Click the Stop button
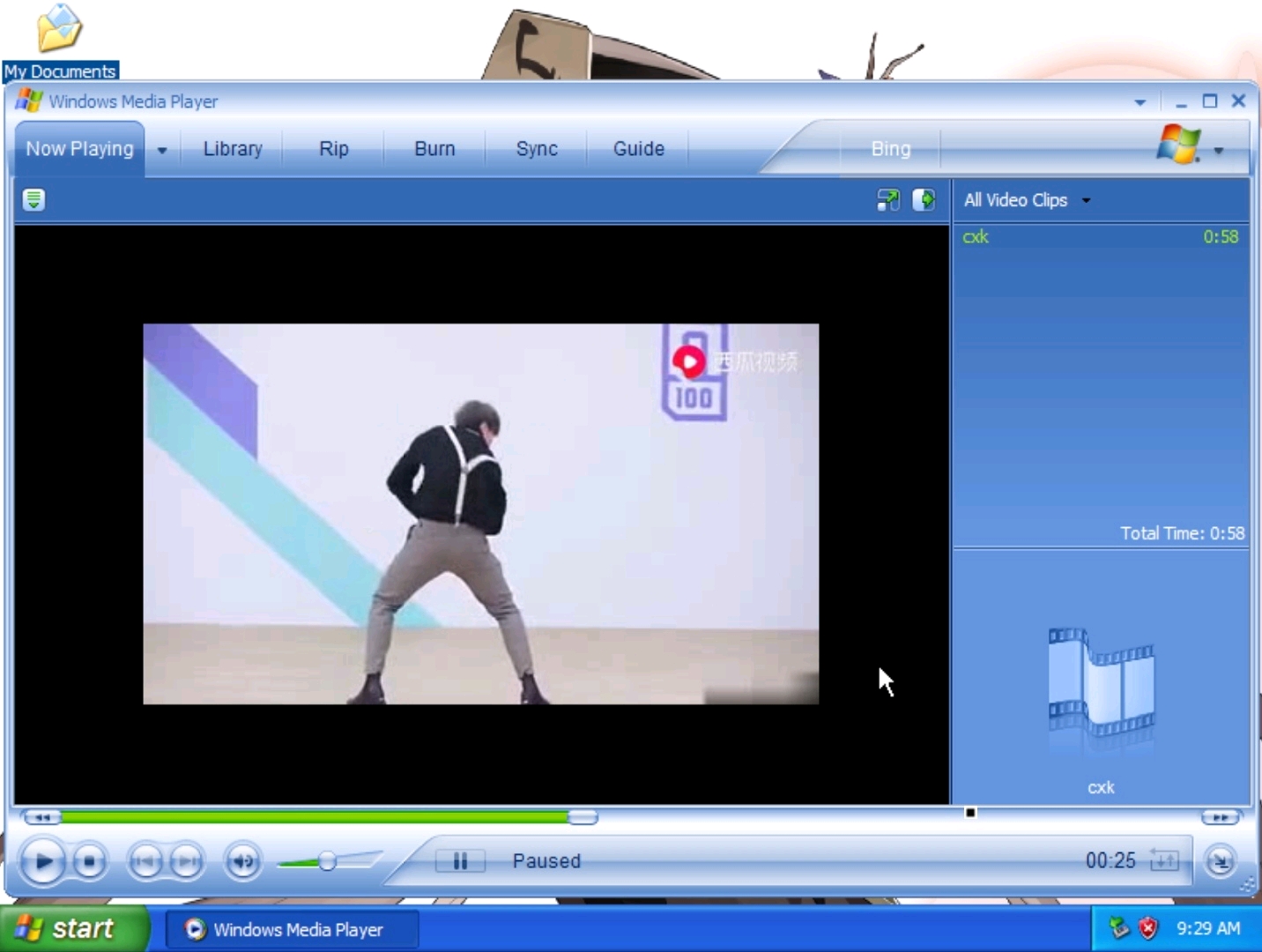Image resolution: width=1262 pixels, height=952 pixels. 89,860
